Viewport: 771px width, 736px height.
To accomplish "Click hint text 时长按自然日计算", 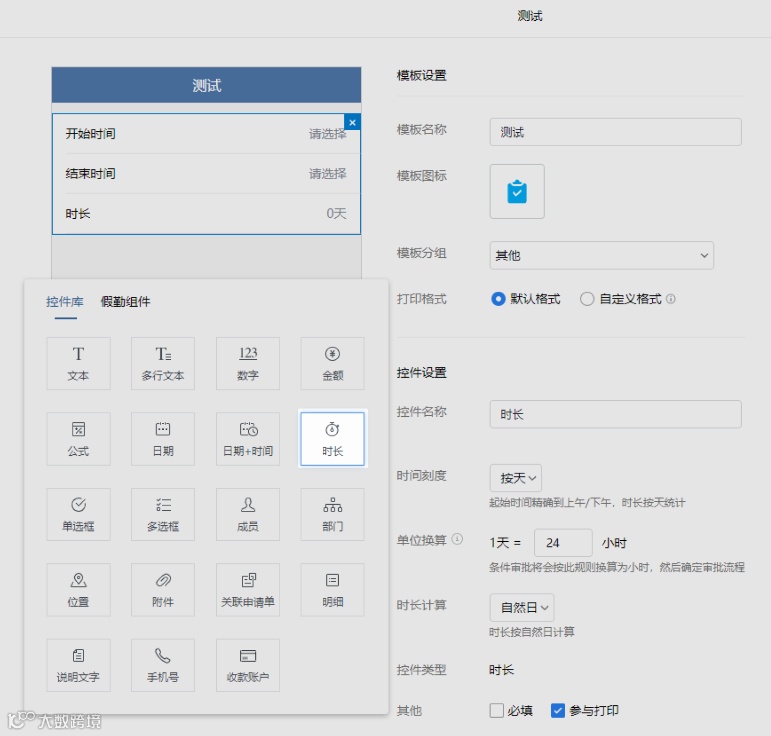I will 532,632.
